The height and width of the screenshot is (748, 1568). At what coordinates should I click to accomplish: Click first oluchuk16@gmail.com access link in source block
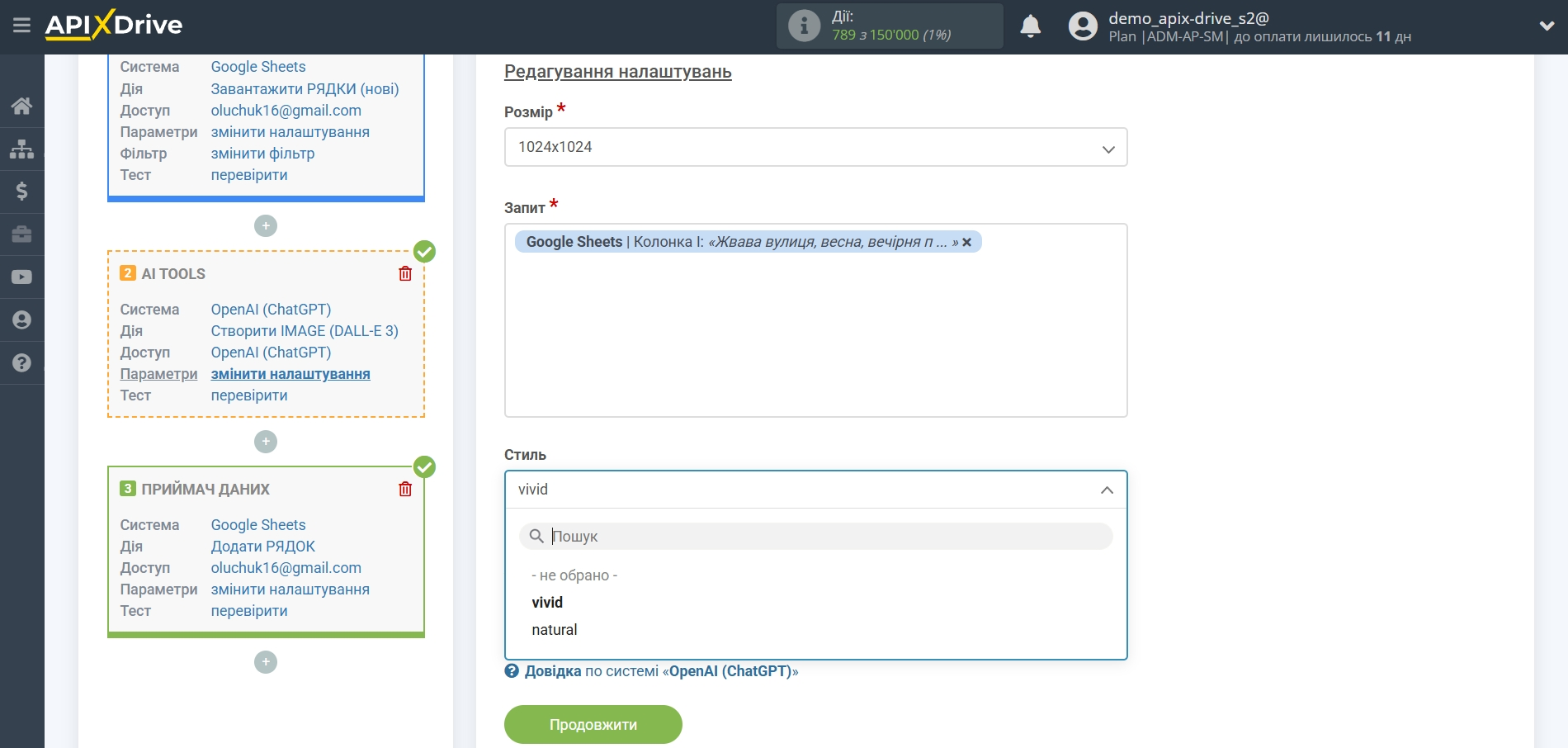point(286,111)
